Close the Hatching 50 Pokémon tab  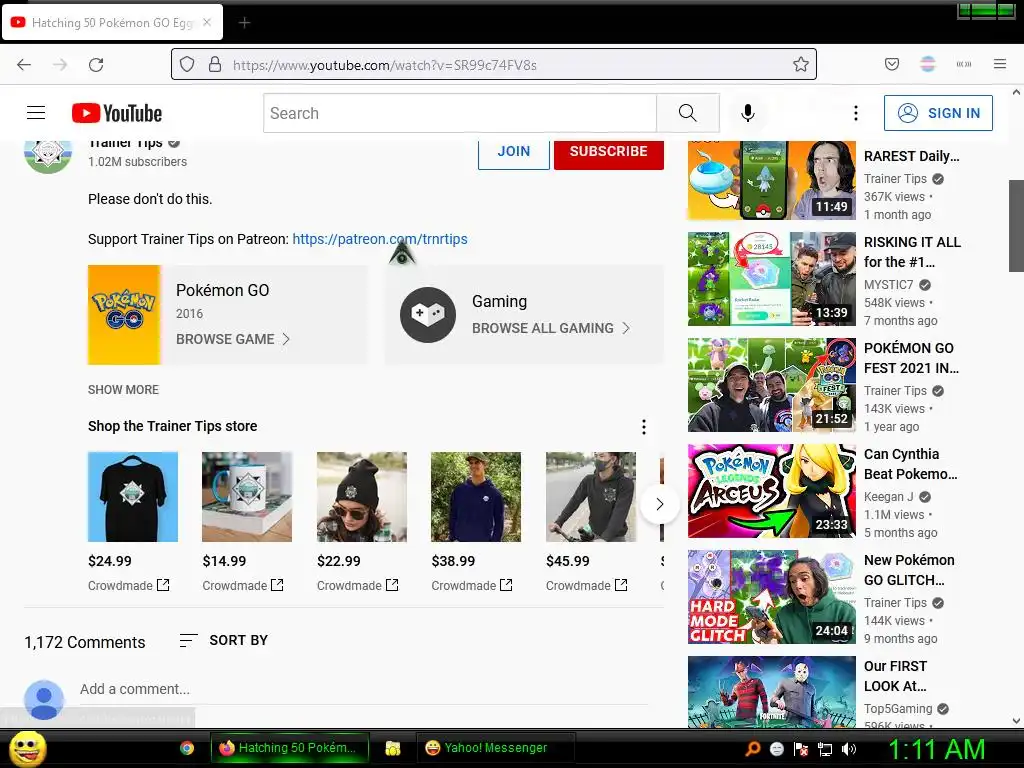(207, 22)
